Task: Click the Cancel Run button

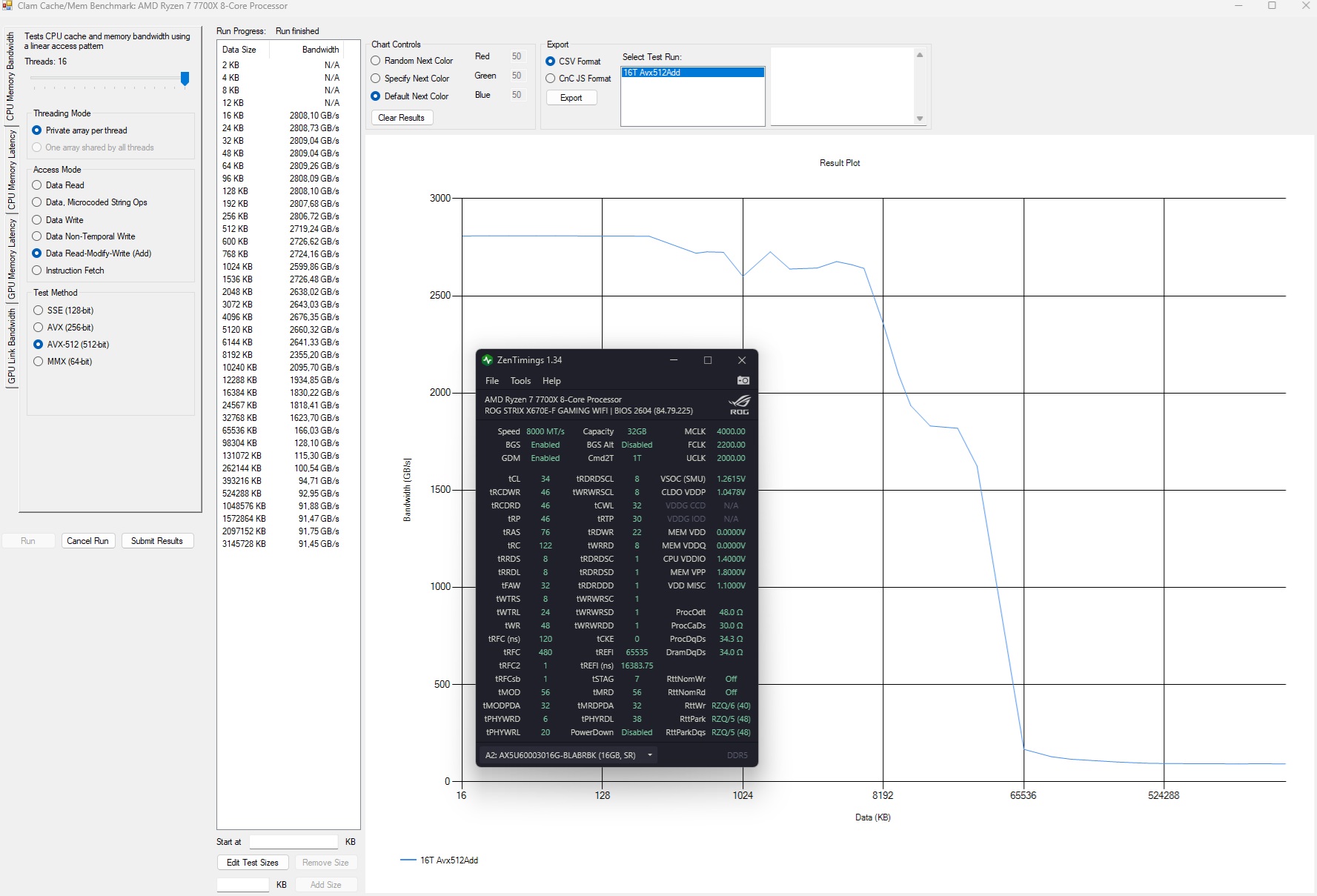Action: (x=87, y=541)
